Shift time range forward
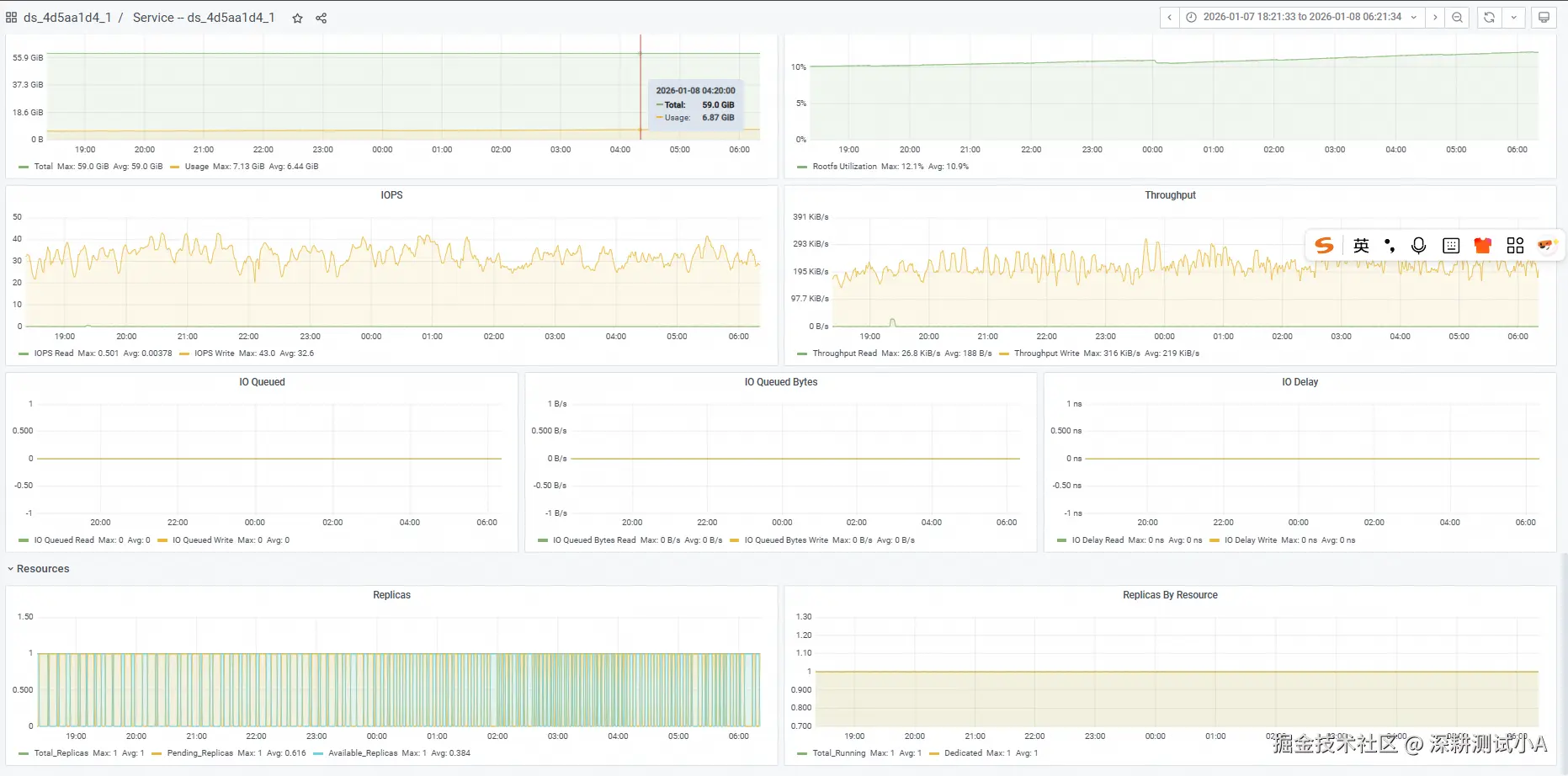Screen dimensions: 1568x776 [1435, 17]
